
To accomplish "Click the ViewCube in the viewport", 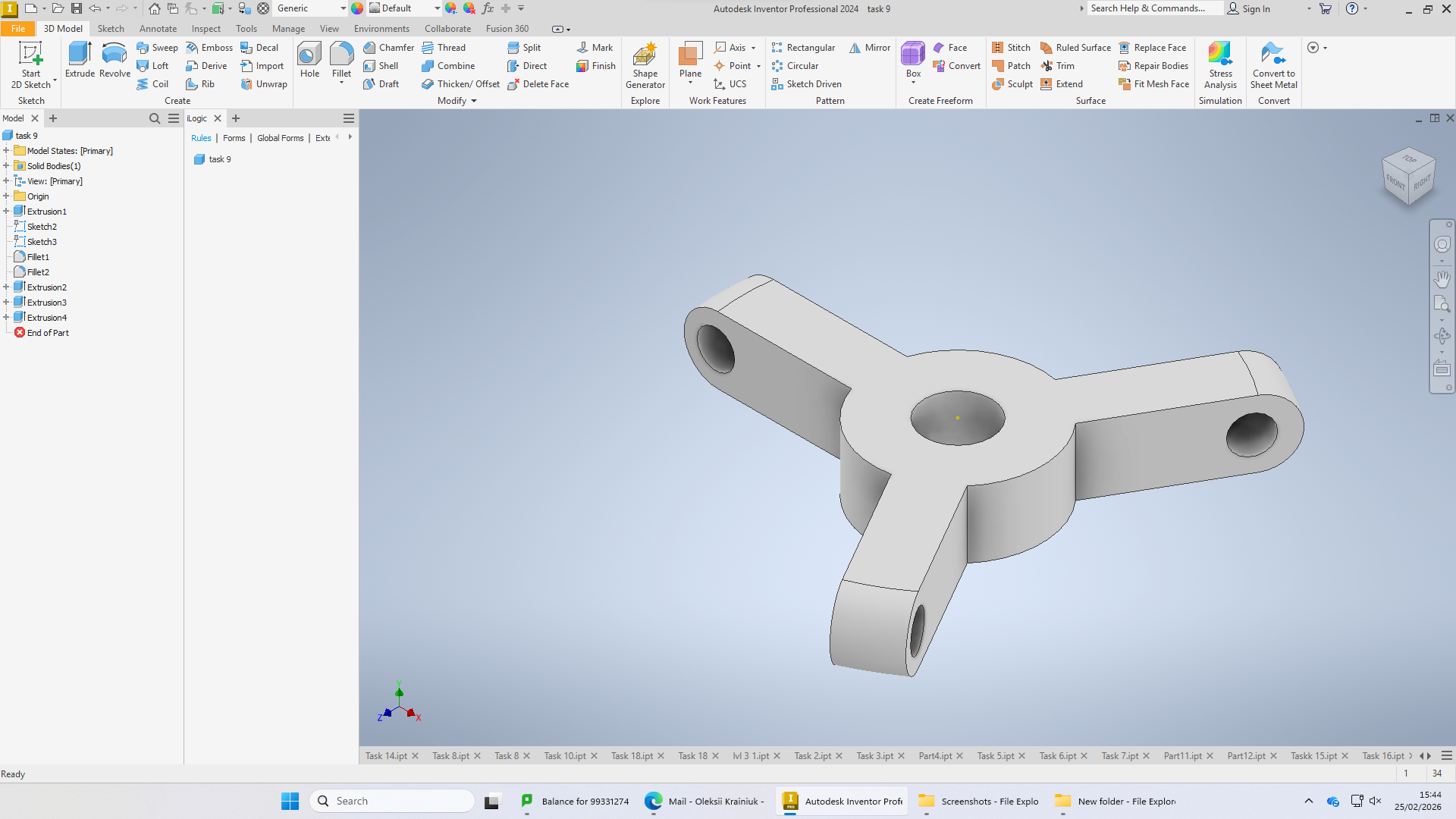I will 1409,176.
